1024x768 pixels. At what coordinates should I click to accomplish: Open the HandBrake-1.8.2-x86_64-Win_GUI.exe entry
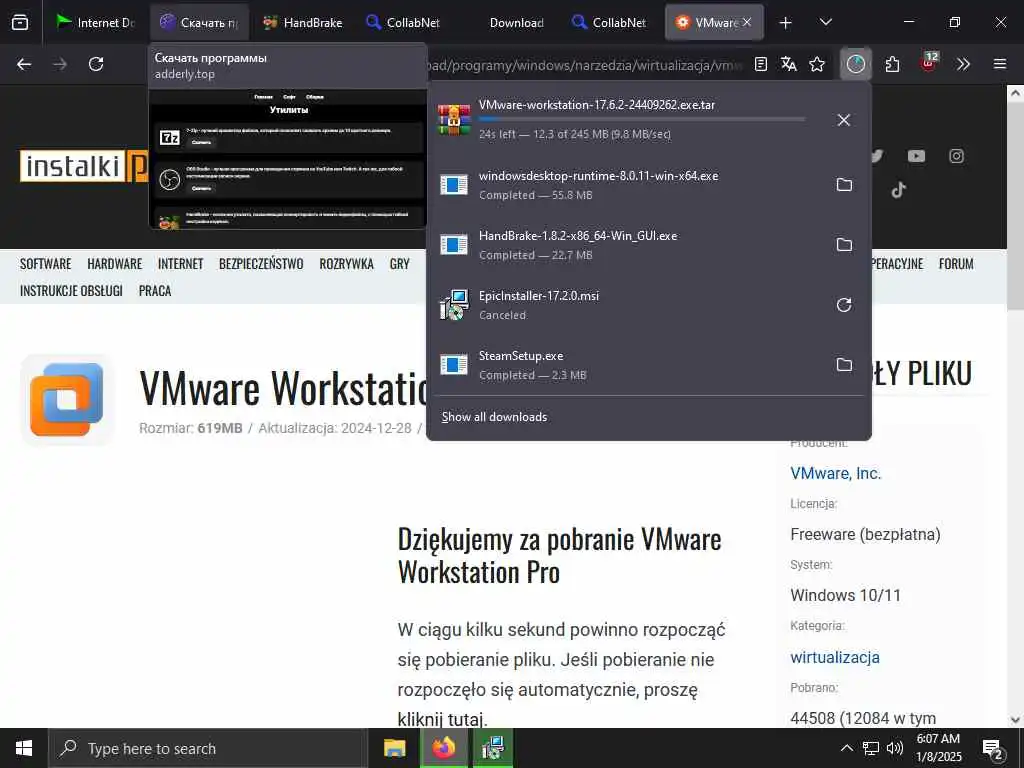click(627, 245)
